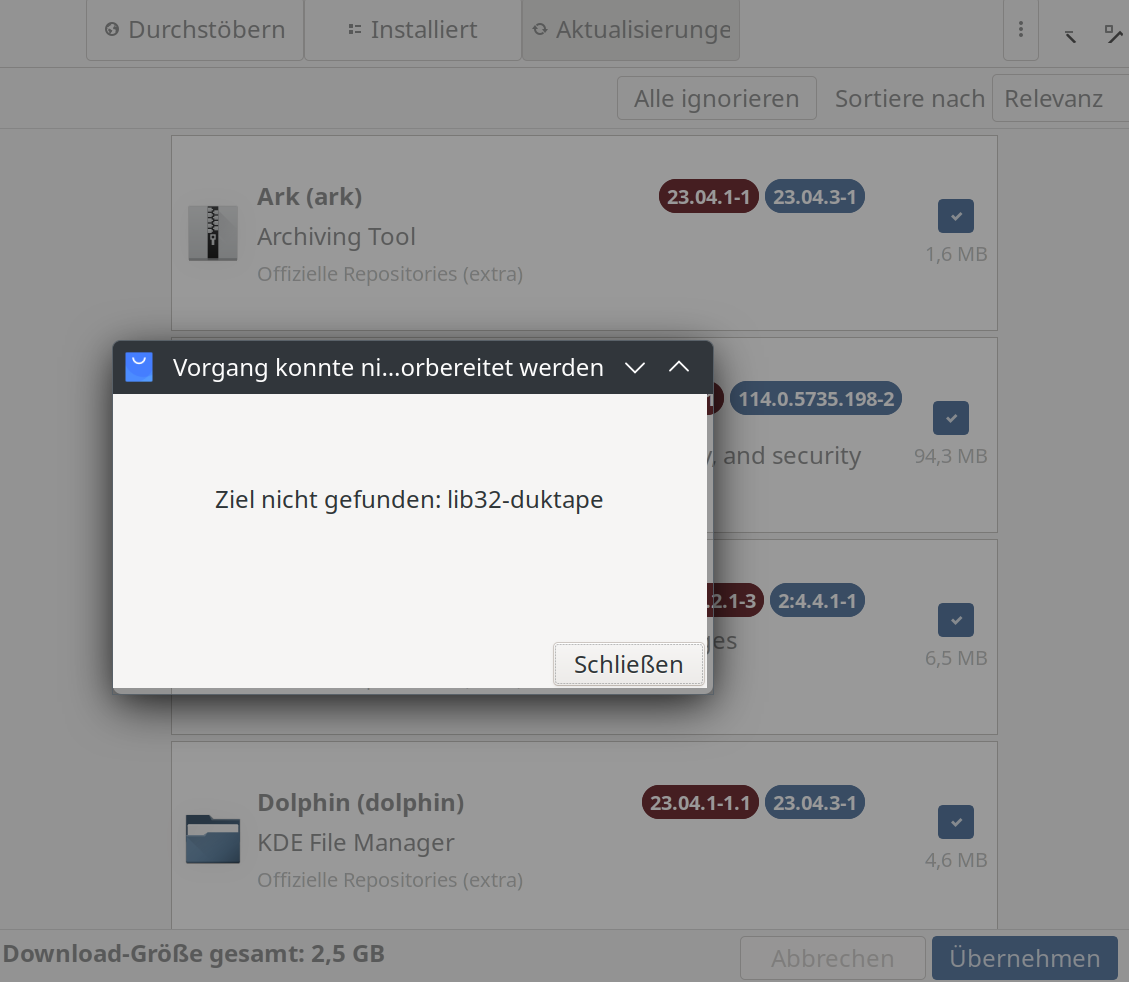
Task: Click the Alle ignorieren button
Action: (x=716, y=99)
